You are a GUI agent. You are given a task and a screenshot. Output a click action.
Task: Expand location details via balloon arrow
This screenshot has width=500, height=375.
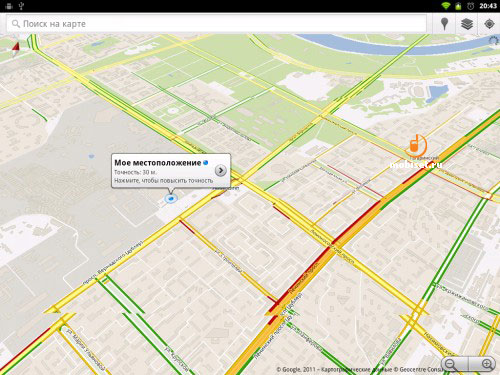221,170
